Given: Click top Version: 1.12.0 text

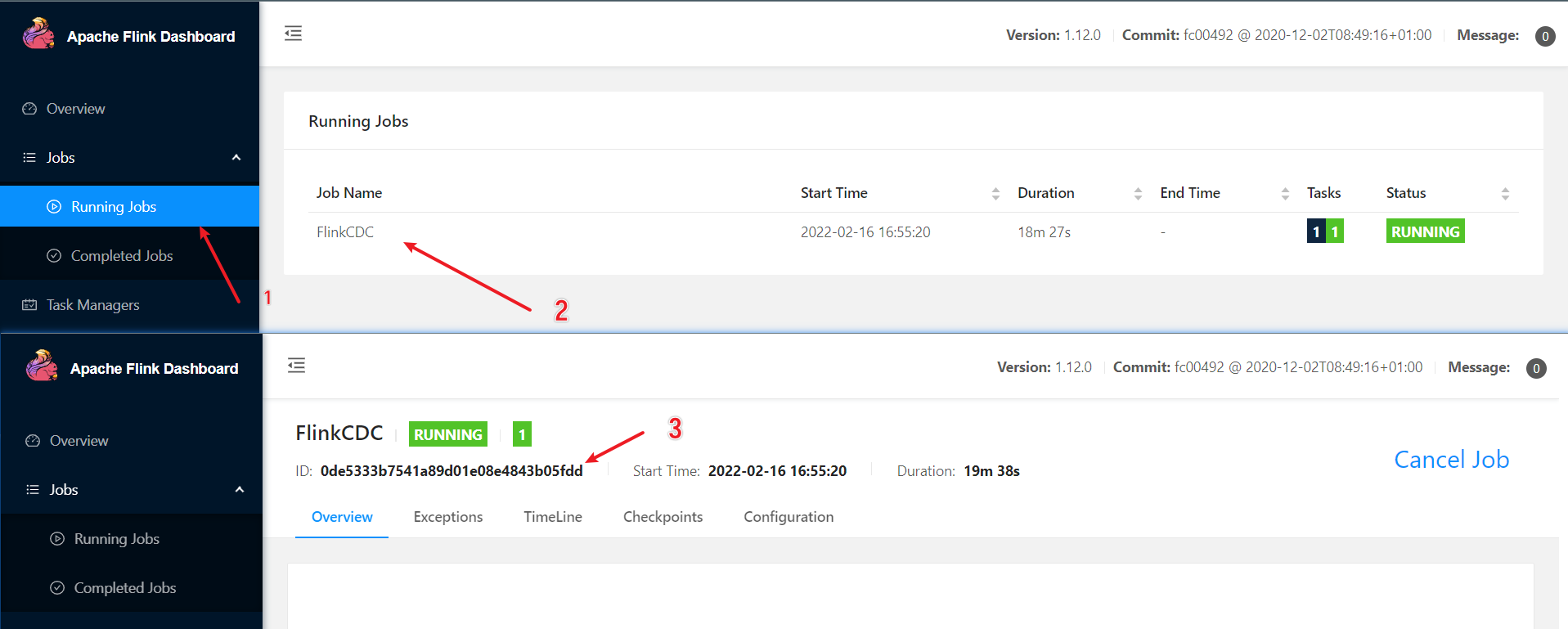Looking at the screenshot, I should tap(1054, 35).
